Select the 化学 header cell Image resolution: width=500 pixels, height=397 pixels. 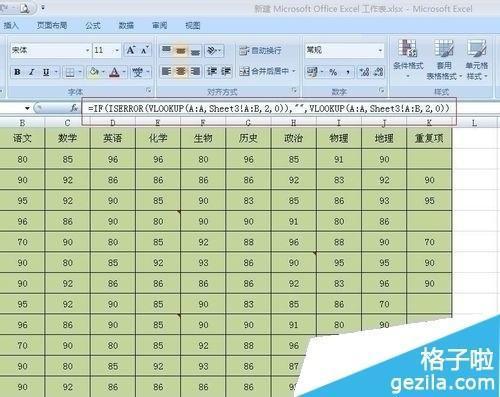(158, 138)
